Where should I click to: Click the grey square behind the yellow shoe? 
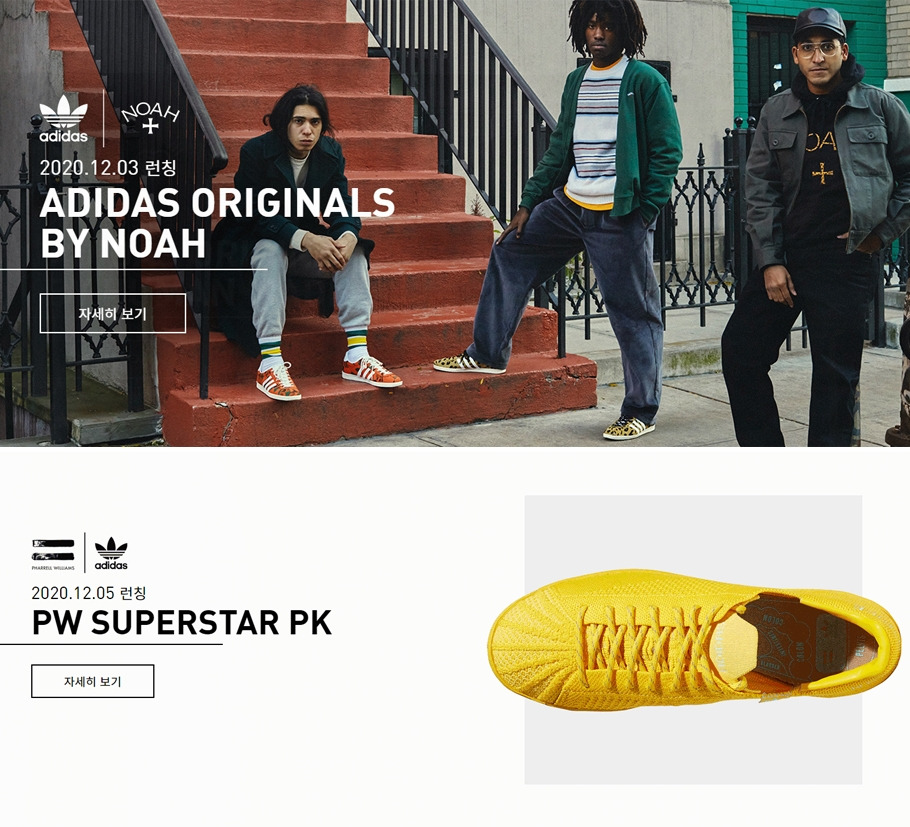pos(693,640)
